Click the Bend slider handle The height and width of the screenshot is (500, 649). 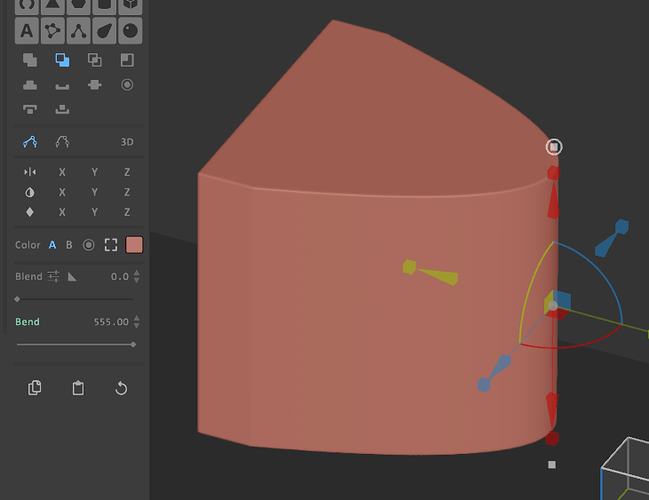[x=133, y=344]
